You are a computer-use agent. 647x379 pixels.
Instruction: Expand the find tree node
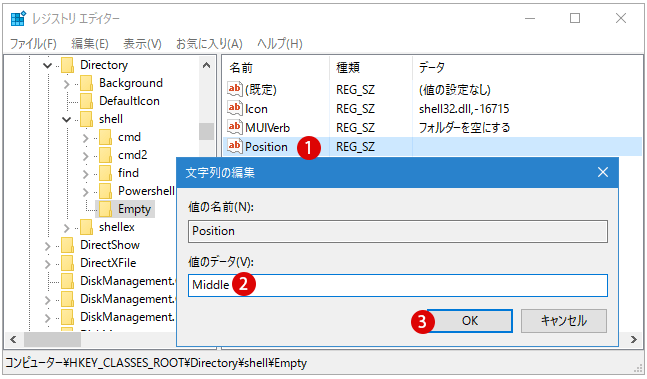point(85,174)
